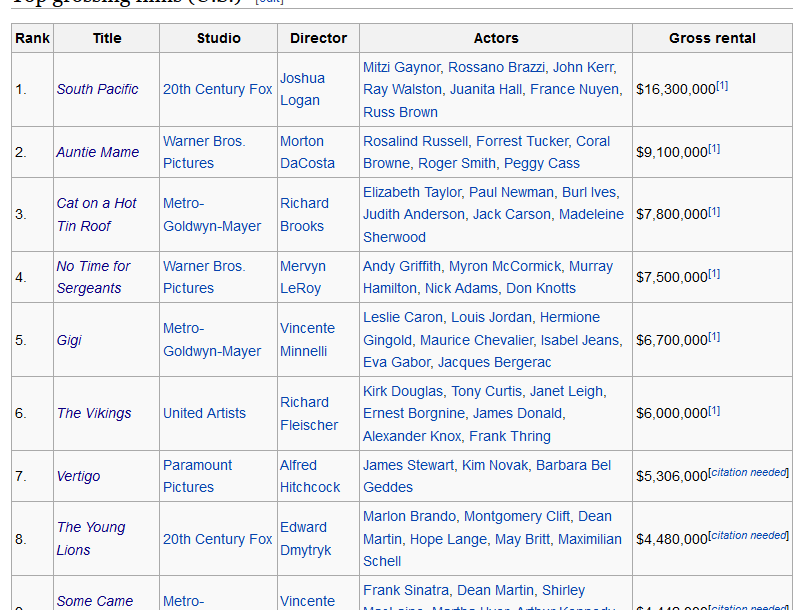Click the Rank column header
The width and height of the screenshot is (801, 610).
32,38
